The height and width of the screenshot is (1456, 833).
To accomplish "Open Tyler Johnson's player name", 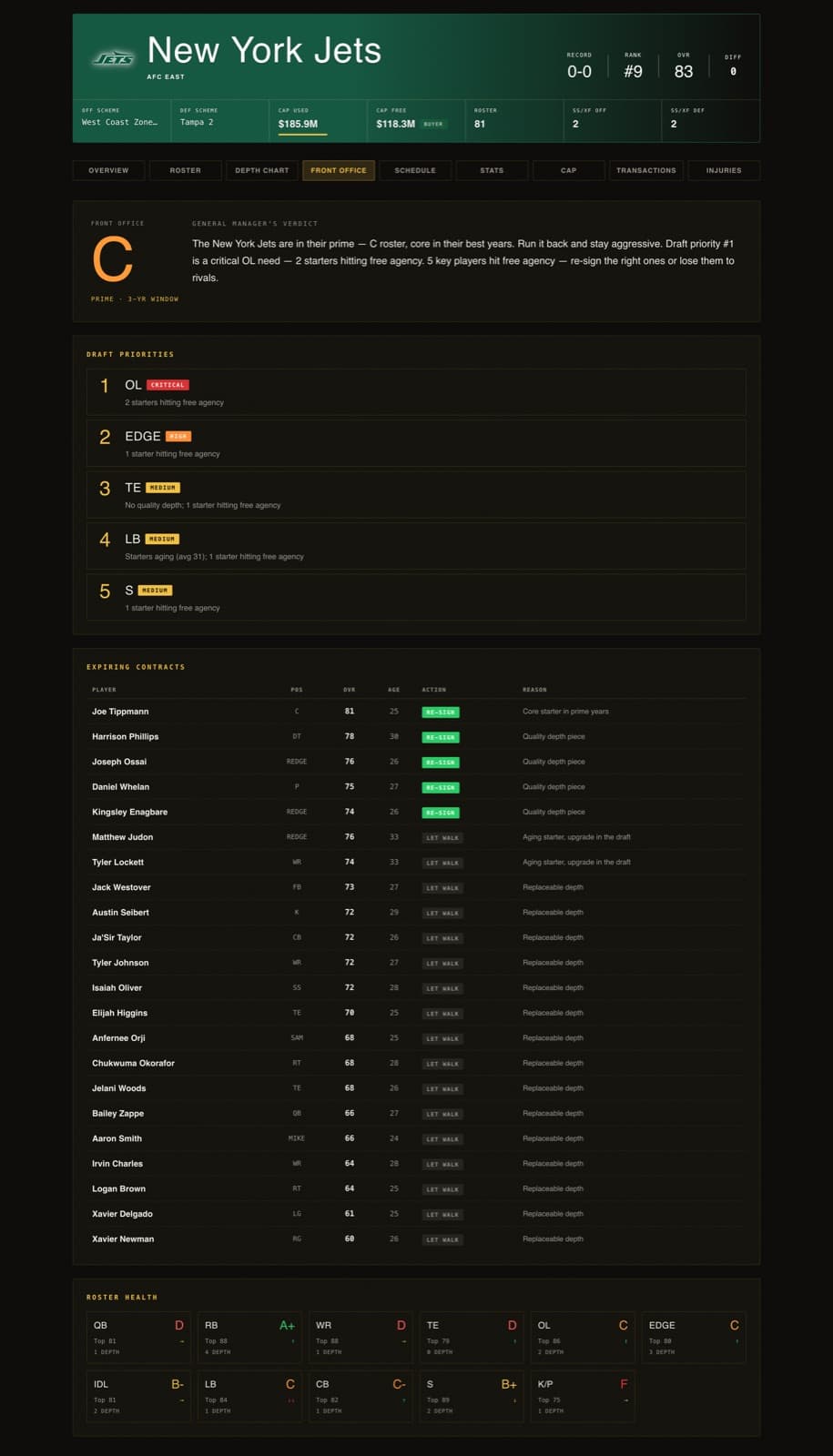I will coord(120,963).
